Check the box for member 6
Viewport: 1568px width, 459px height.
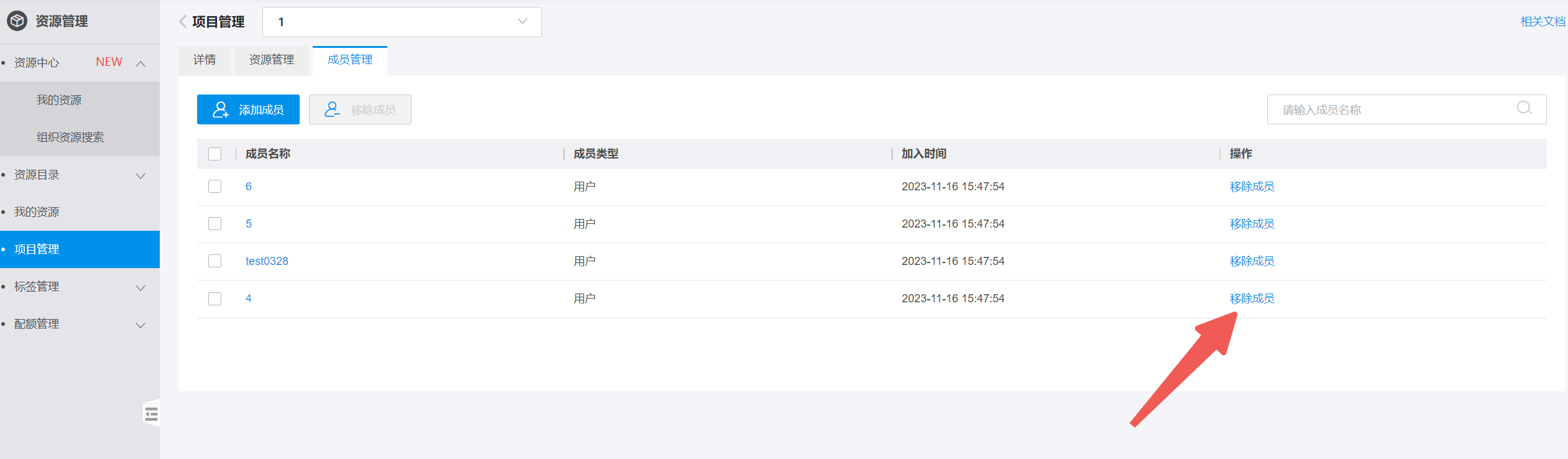coord(215,187)
